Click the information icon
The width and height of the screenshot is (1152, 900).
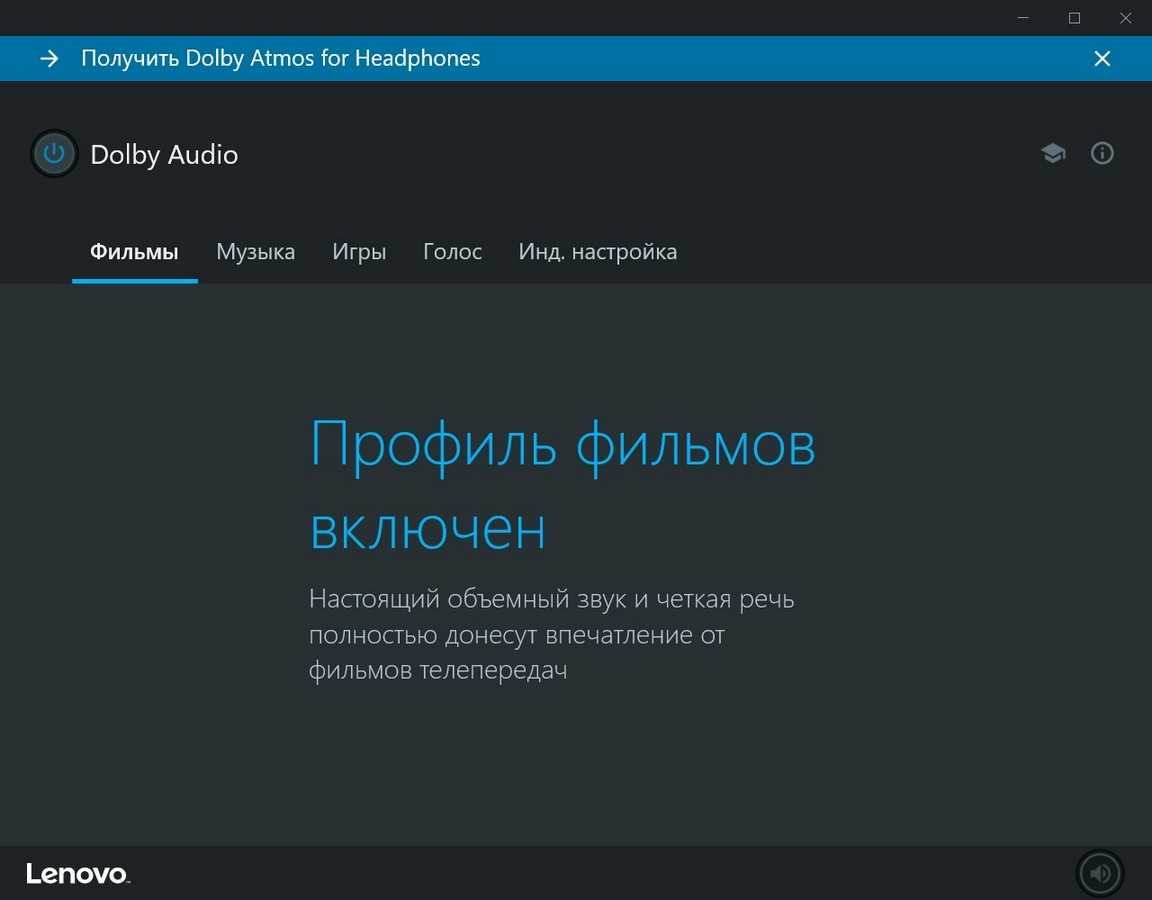click(1102, 153)
